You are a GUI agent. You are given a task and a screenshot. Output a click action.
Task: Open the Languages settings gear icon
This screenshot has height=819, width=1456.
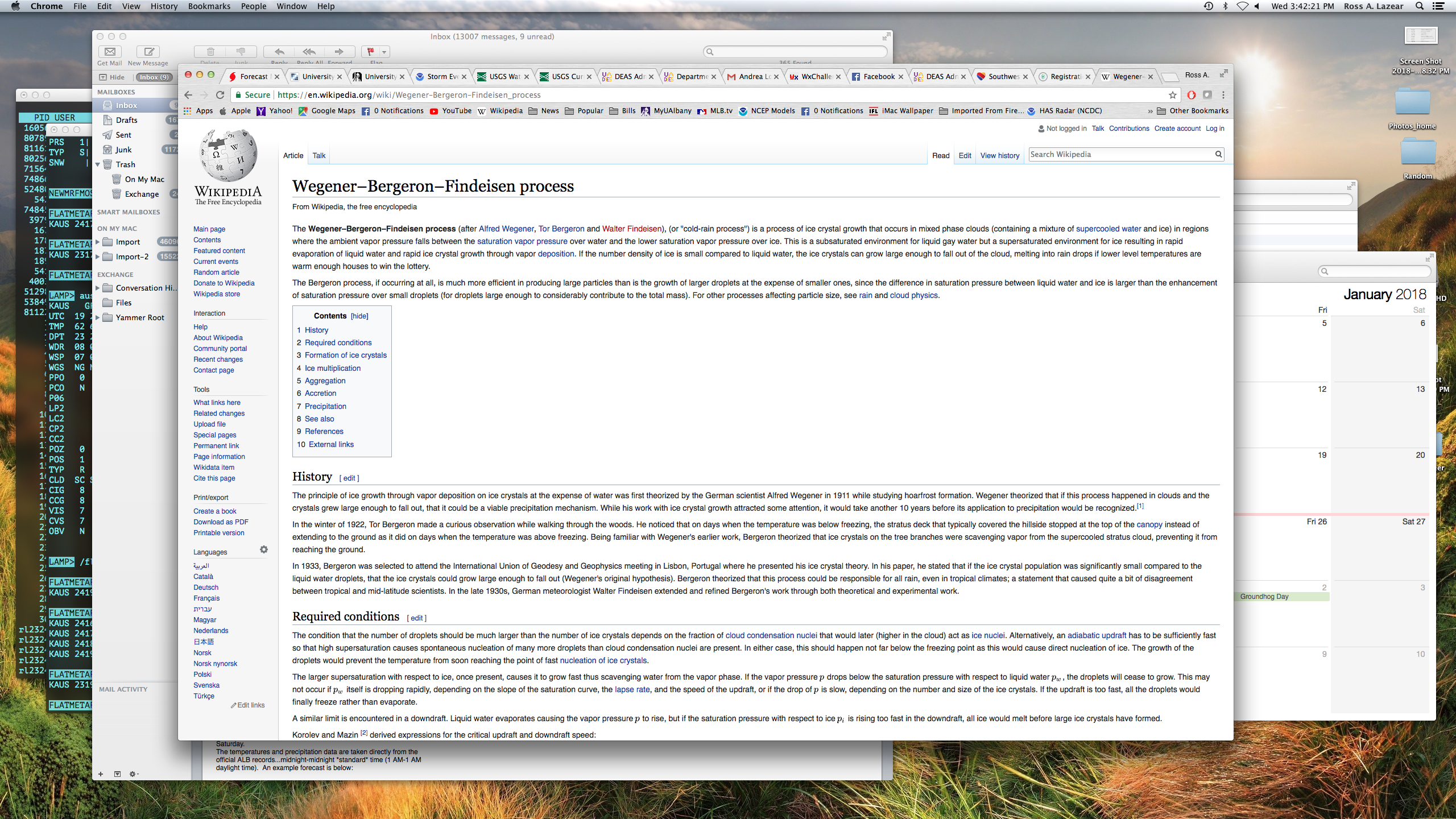(264, 549)
